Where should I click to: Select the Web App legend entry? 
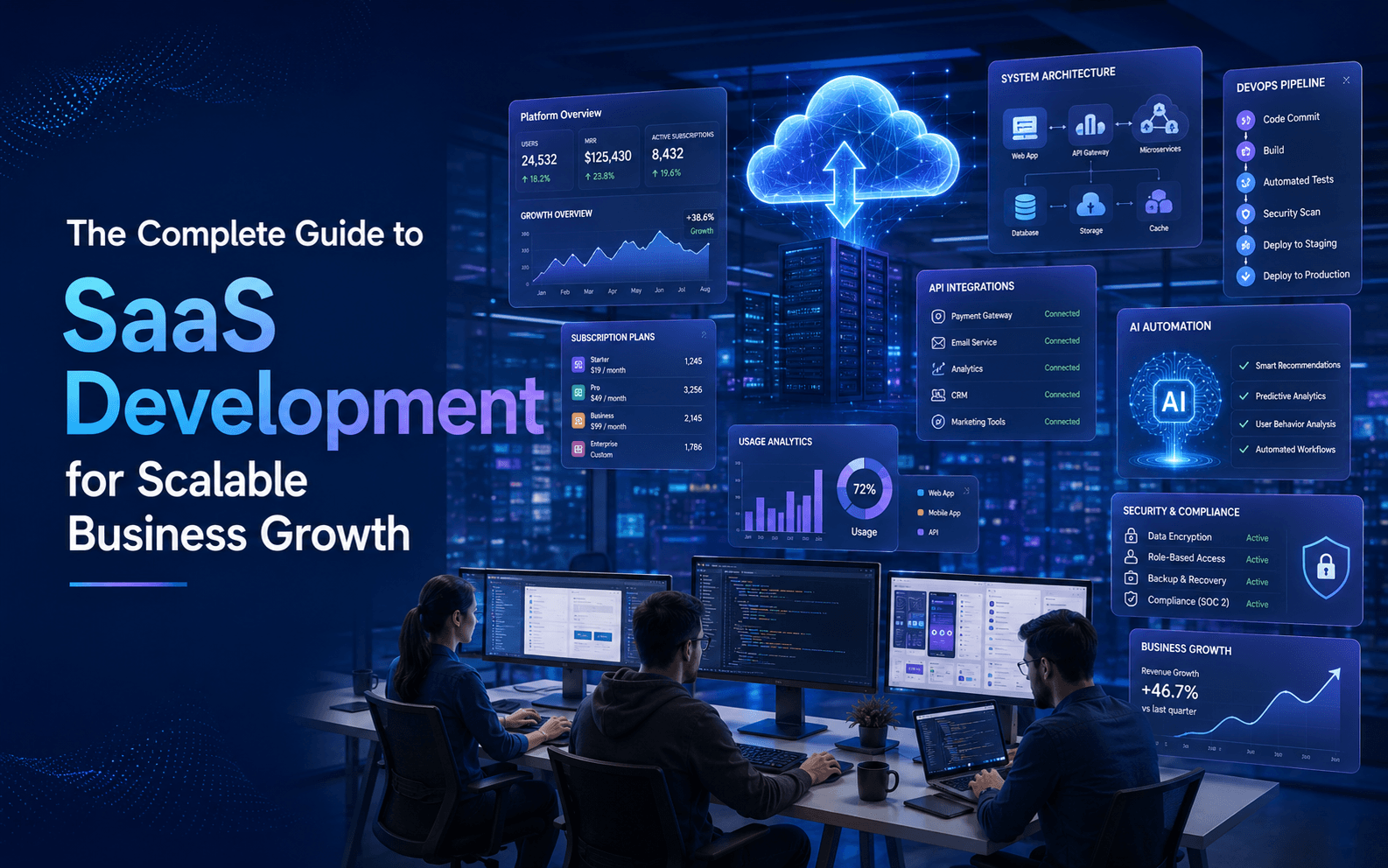pos(936,493)
